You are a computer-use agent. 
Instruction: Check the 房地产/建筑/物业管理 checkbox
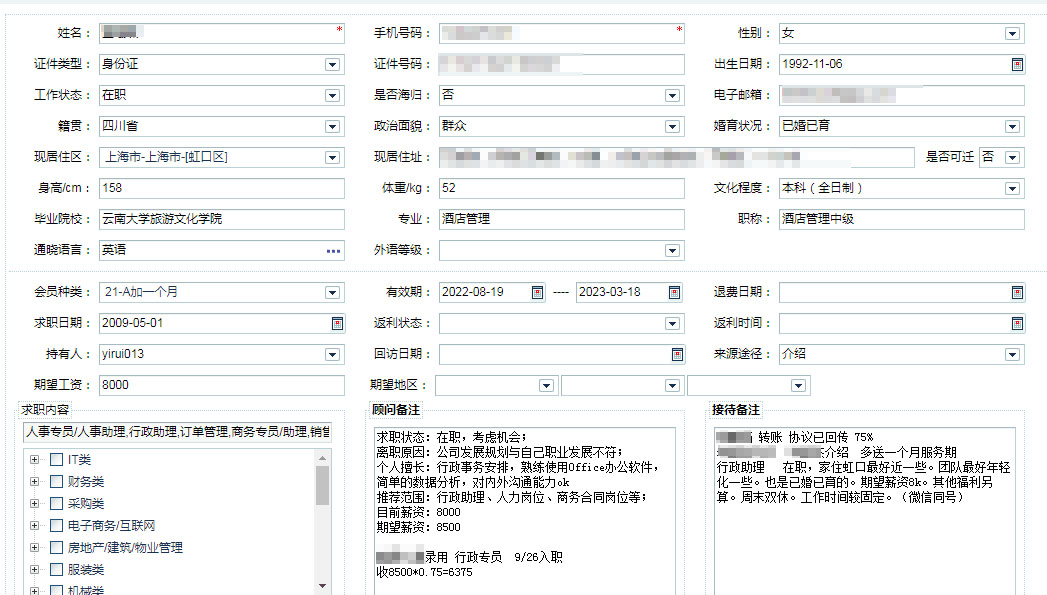tap(57, 548)
